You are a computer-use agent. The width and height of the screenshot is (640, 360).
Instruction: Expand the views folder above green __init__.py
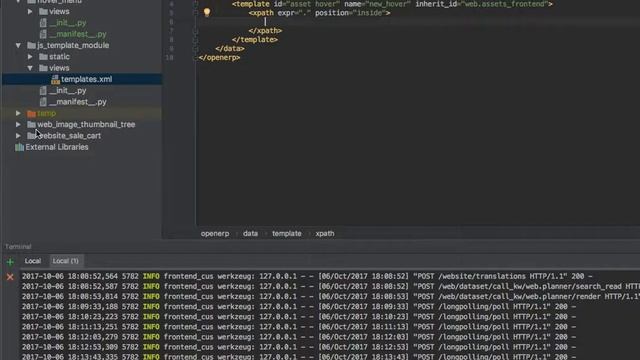[x=30, y=11]
